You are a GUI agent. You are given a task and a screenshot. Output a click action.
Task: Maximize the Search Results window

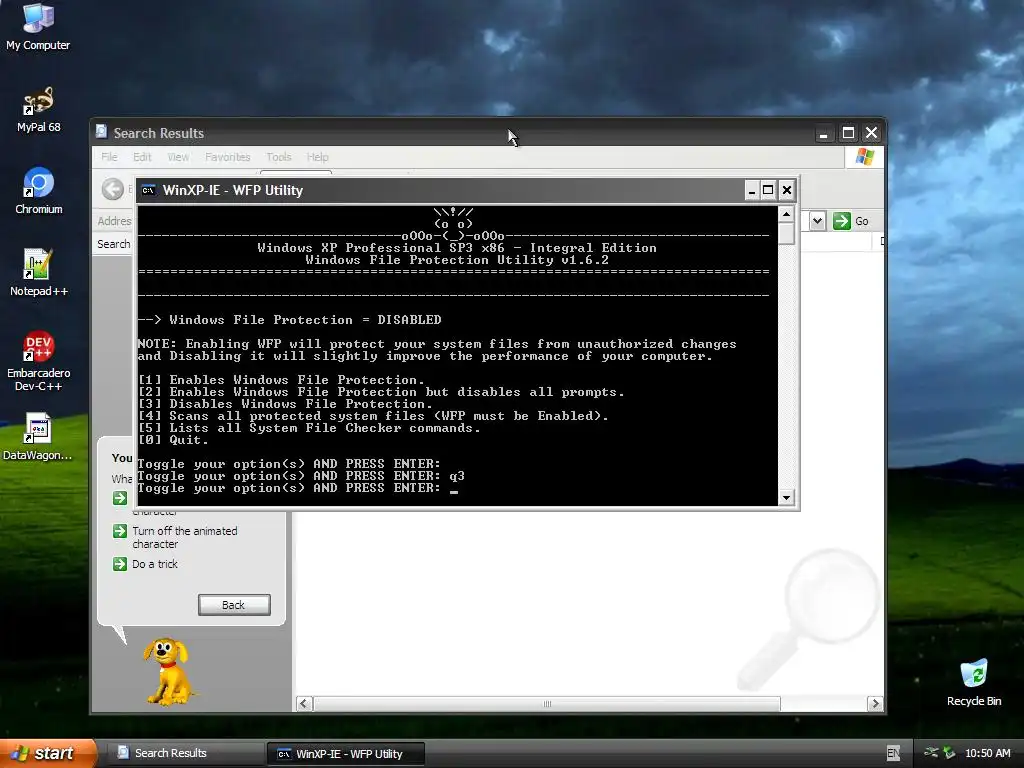pos(848,133)
